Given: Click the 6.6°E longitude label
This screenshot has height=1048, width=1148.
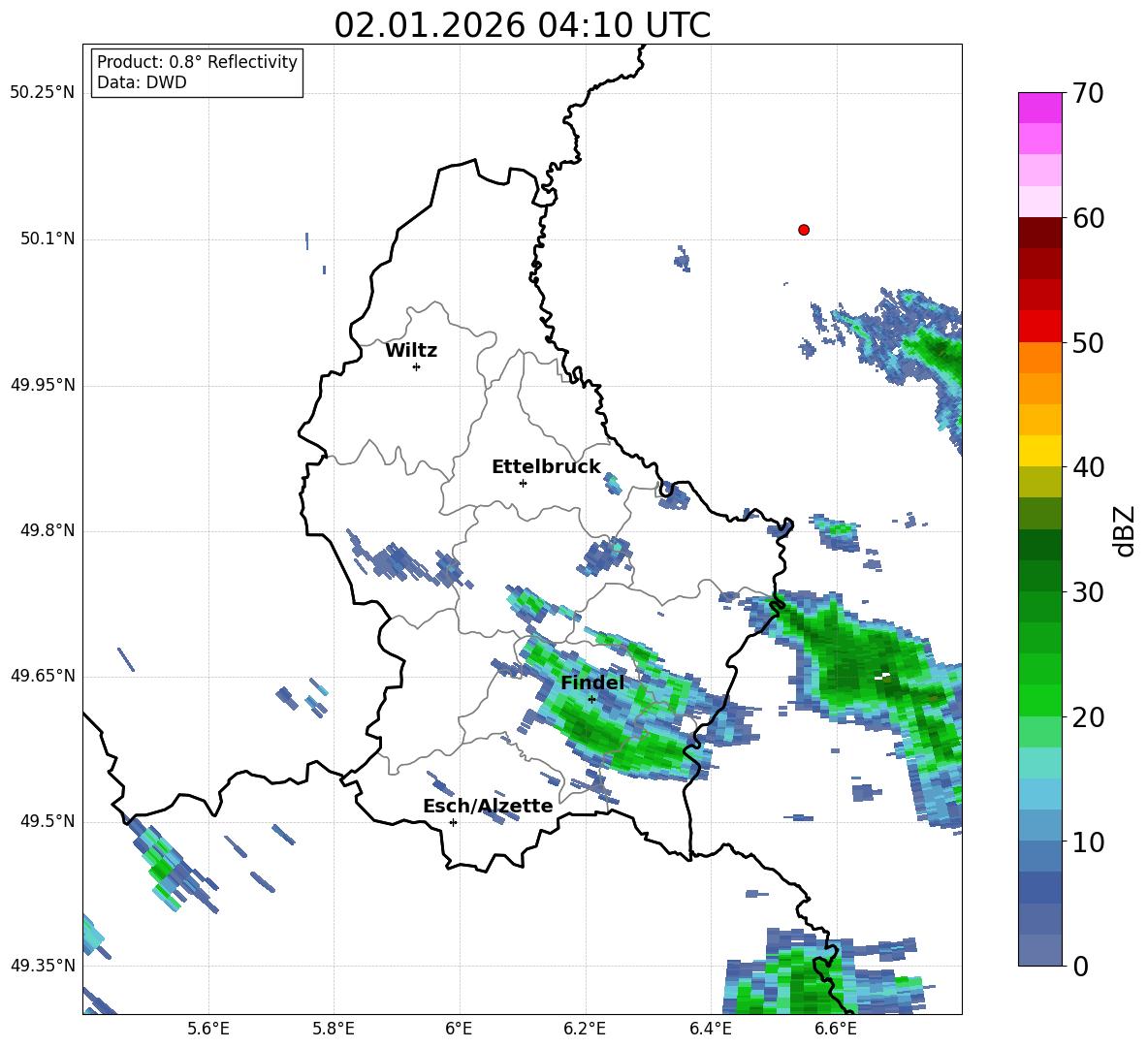Looking at the screenshot, I should (x=836, y=1029).
